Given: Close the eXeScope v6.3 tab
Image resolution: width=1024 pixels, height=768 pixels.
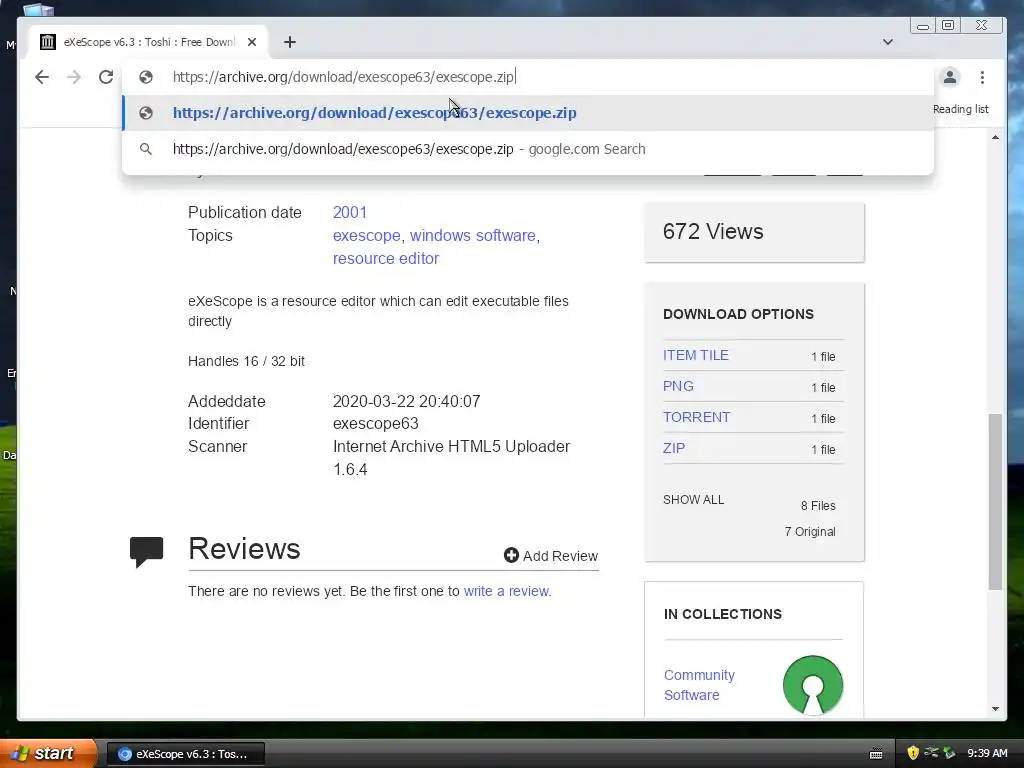Looking at the screenshot, I should (x=252, y=42).
